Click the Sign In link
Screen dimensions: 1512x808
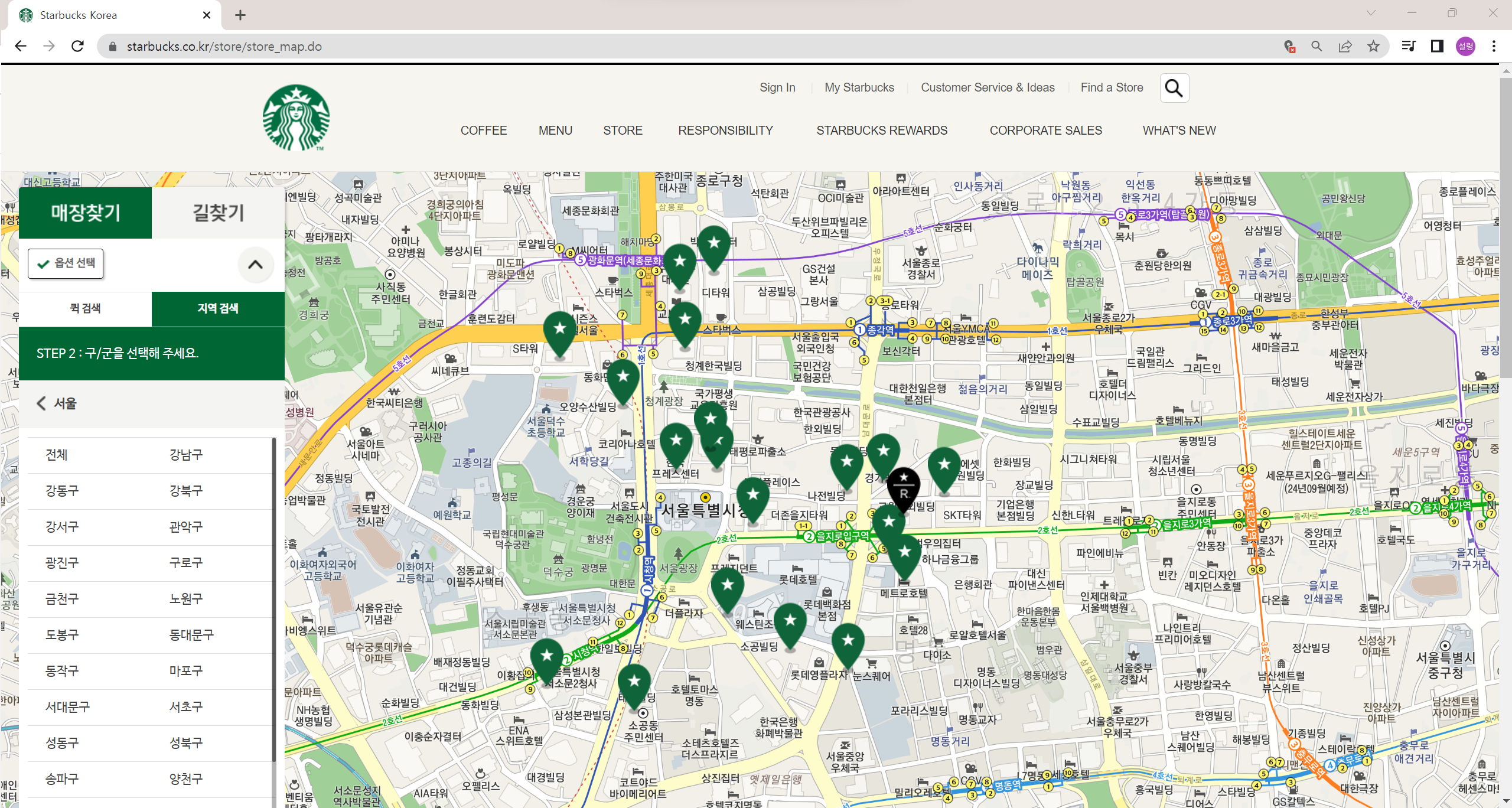(777, 87)
